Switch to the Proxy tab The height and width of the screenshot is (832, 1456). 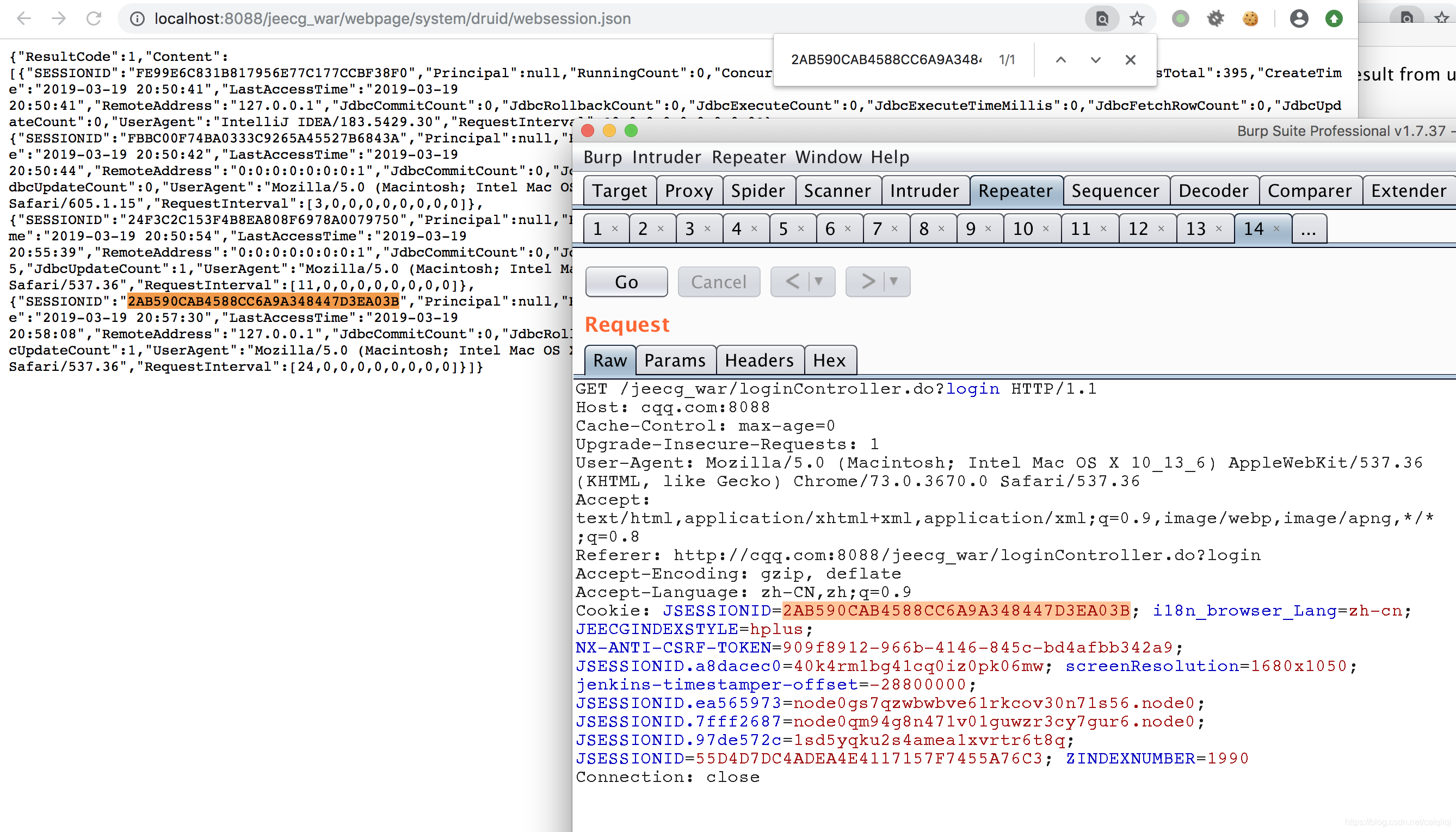point(689,190)
